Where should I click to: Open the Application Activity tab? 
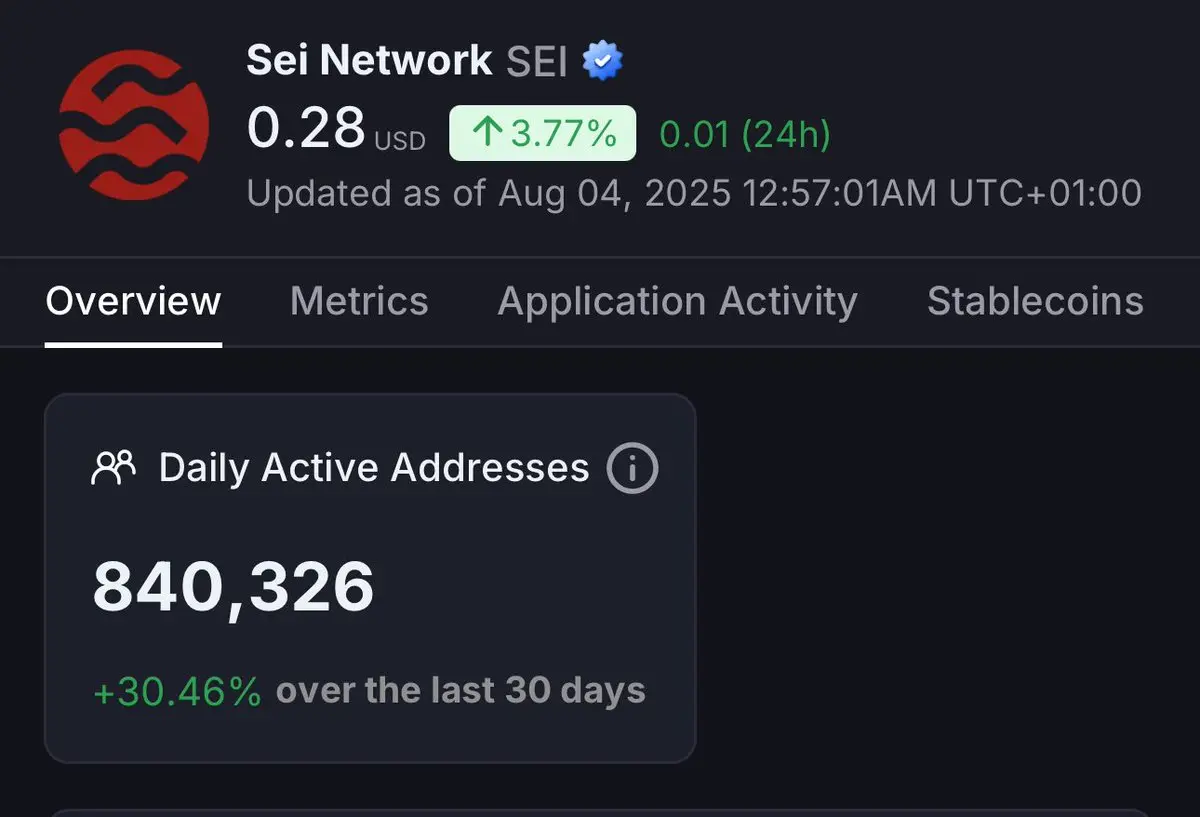point(678,301)
